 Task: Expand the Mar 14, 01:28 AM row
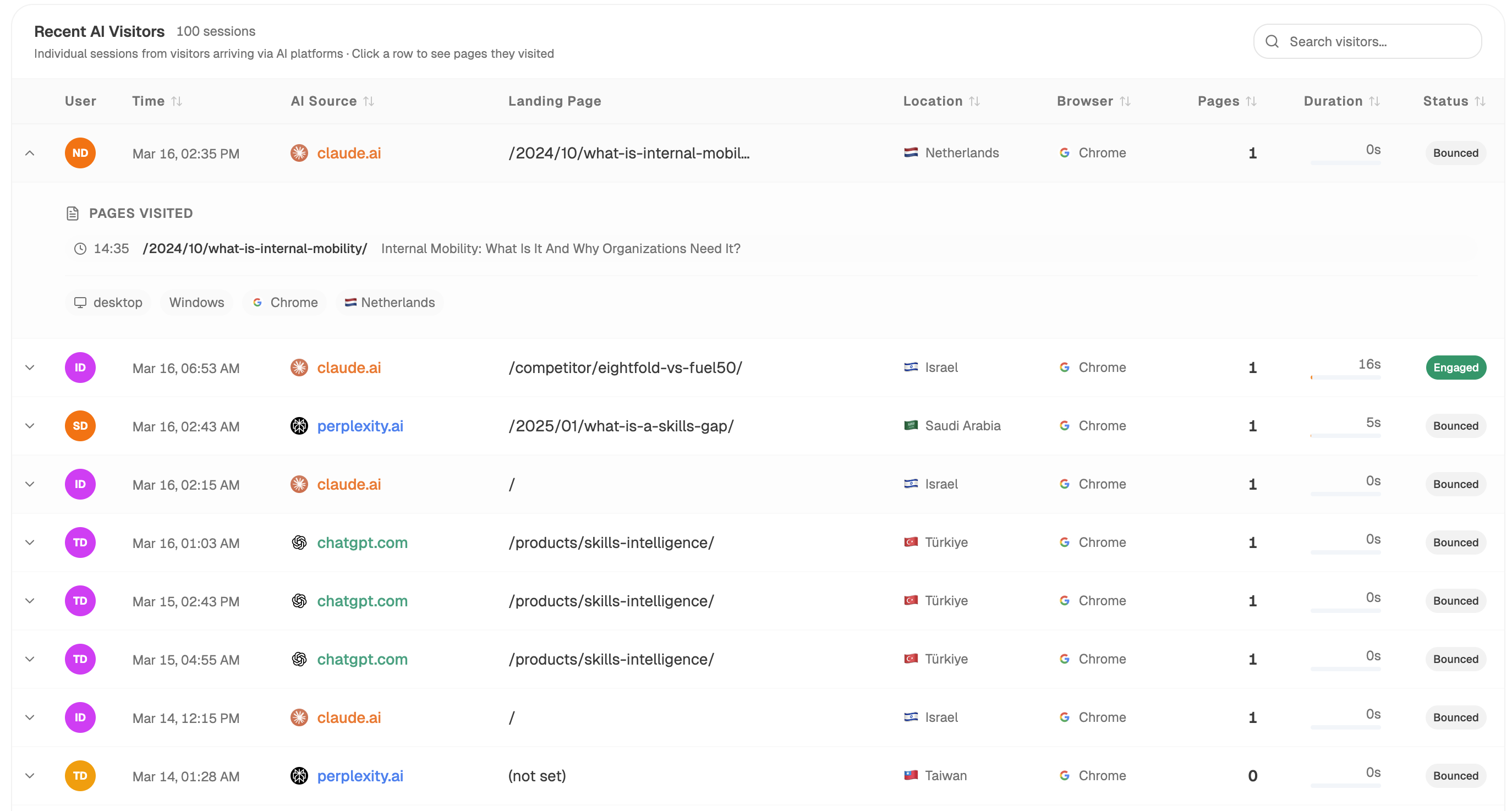[30, 776]
